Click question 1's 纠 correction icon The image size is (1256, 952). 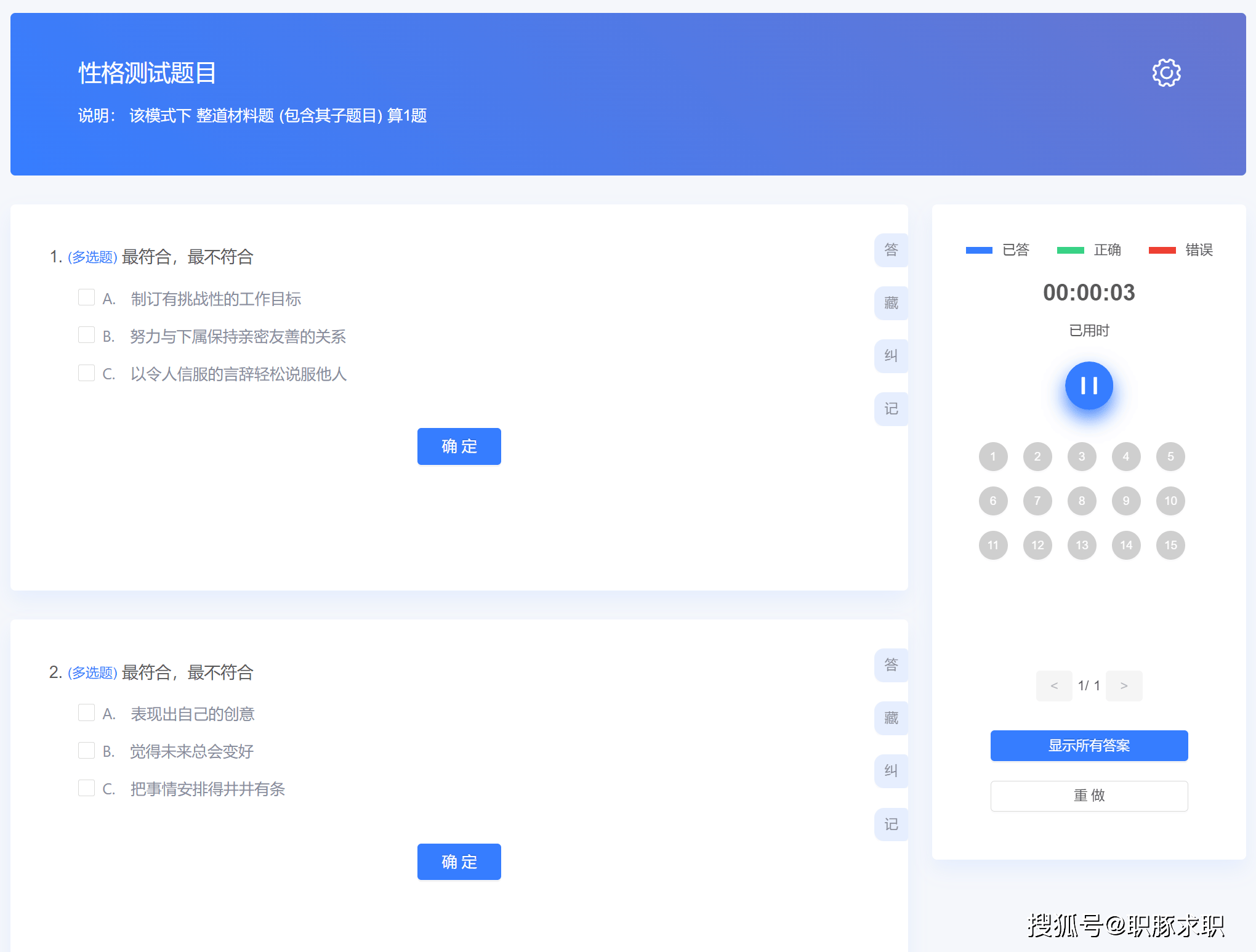click(891, 356)
